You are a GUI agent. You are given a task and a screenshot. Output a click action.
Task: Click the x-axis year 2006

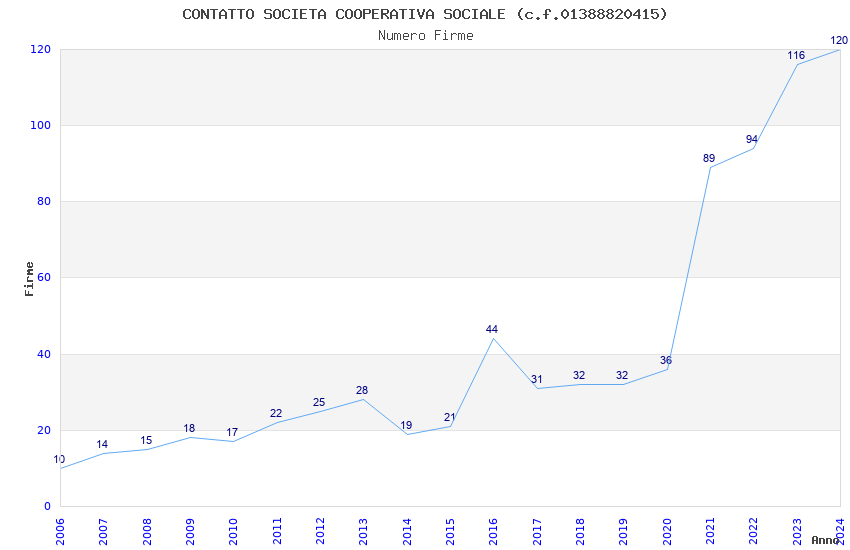pyautogui.click(x=60, y=531)
